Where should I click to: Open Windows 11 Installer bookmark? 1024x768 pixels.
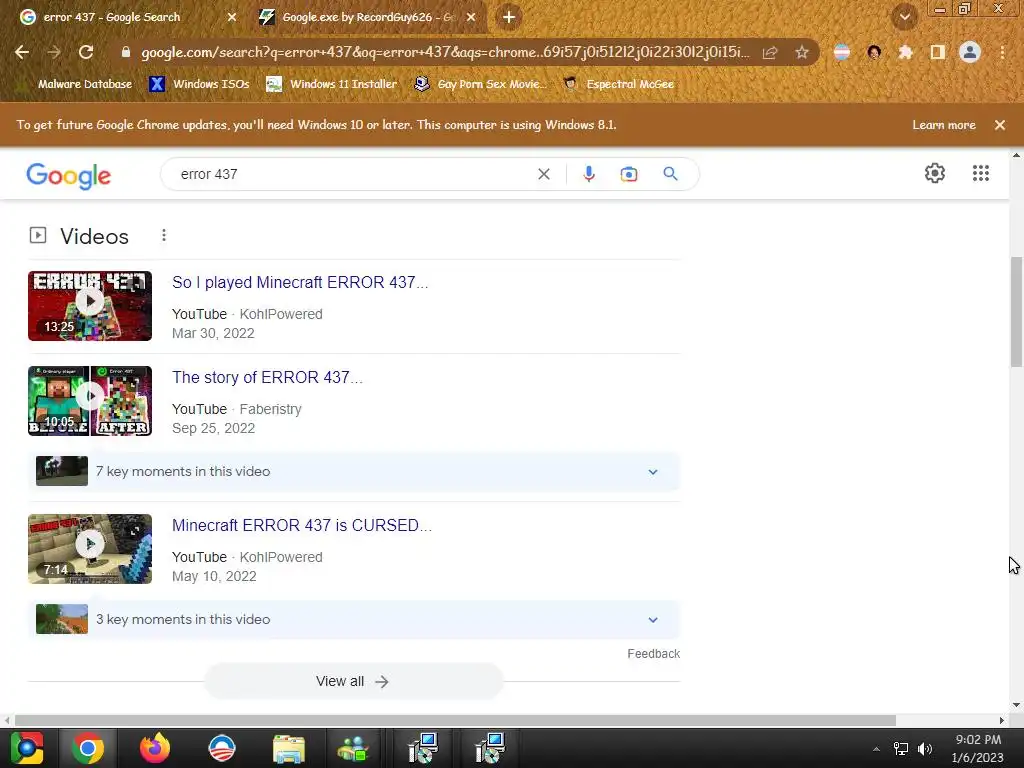[x=332, y=84]
